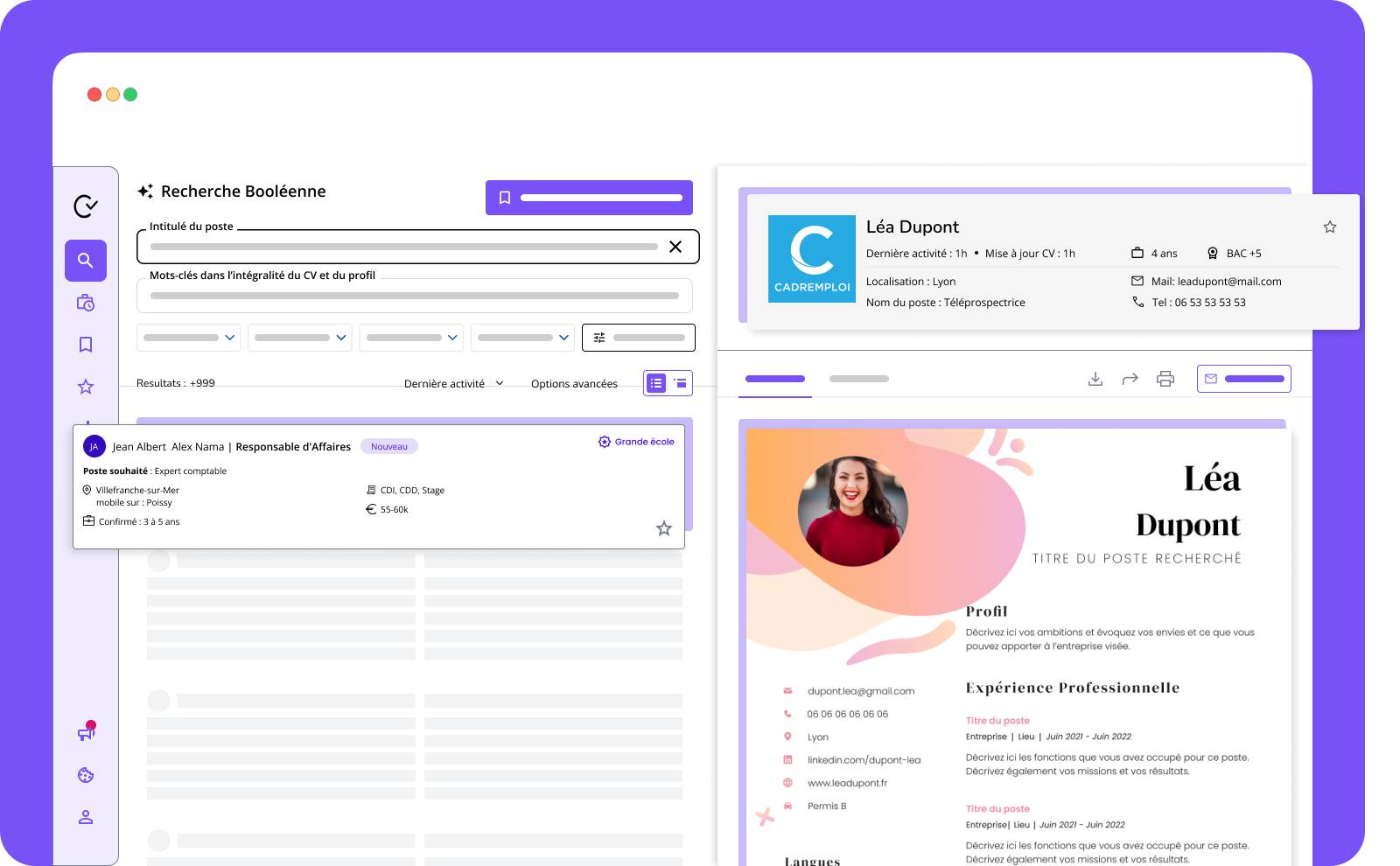
Task: Open saved bookmarks from the sidebar
Action: point(85,344)
